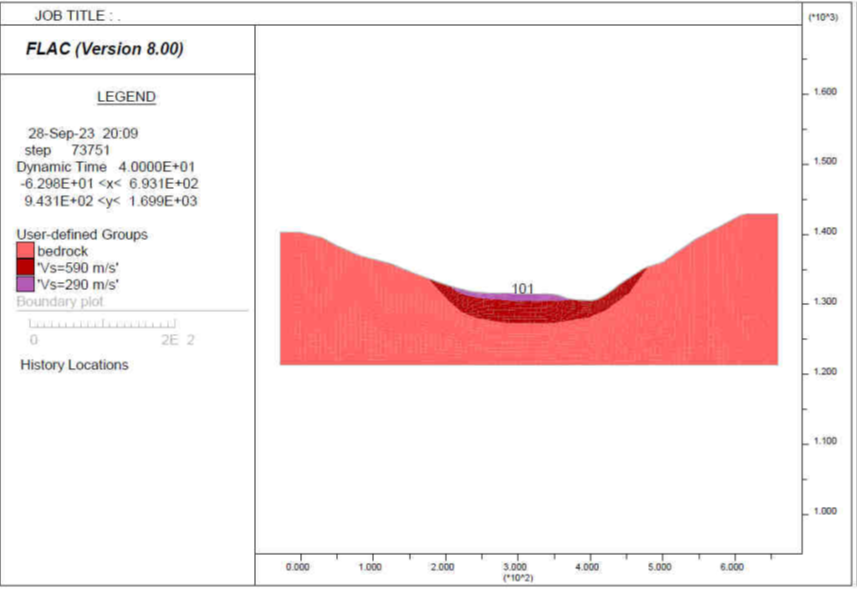Click the User-defined Groups heading
Image resolution: width=857 pixels, height=589 pixels.
tap(82, 234)
